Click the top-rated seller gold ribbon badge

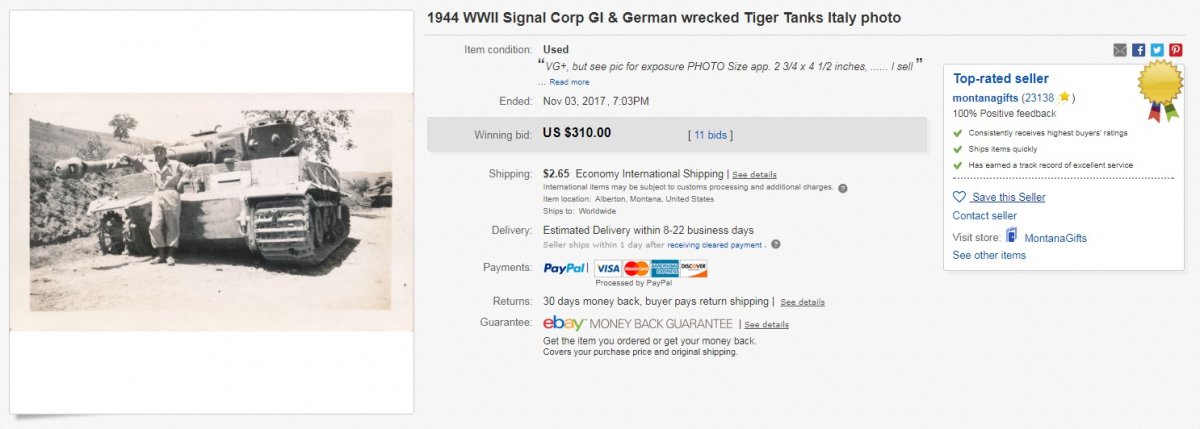coord(1162,88)
